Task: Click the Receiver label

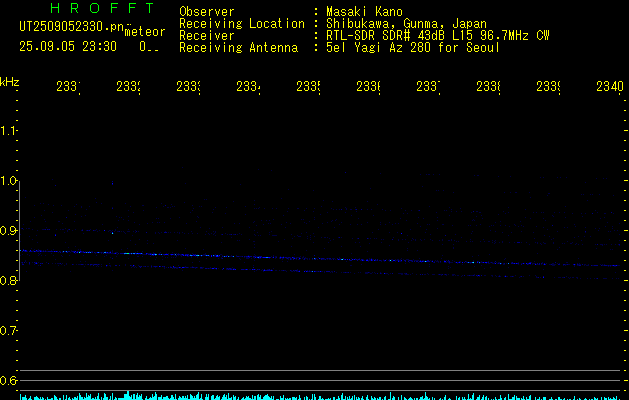Action: [x=207, y=36]
